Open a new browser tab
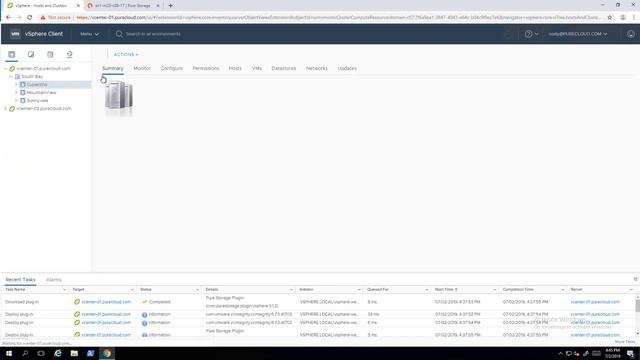 point(171,6)
